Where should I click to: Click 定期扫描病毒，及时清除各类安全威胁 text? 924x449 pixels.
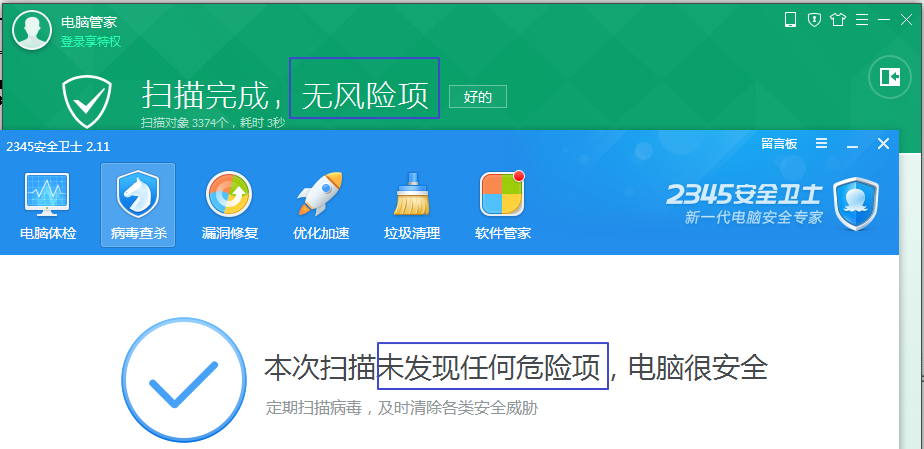click(x=401, y=408)
